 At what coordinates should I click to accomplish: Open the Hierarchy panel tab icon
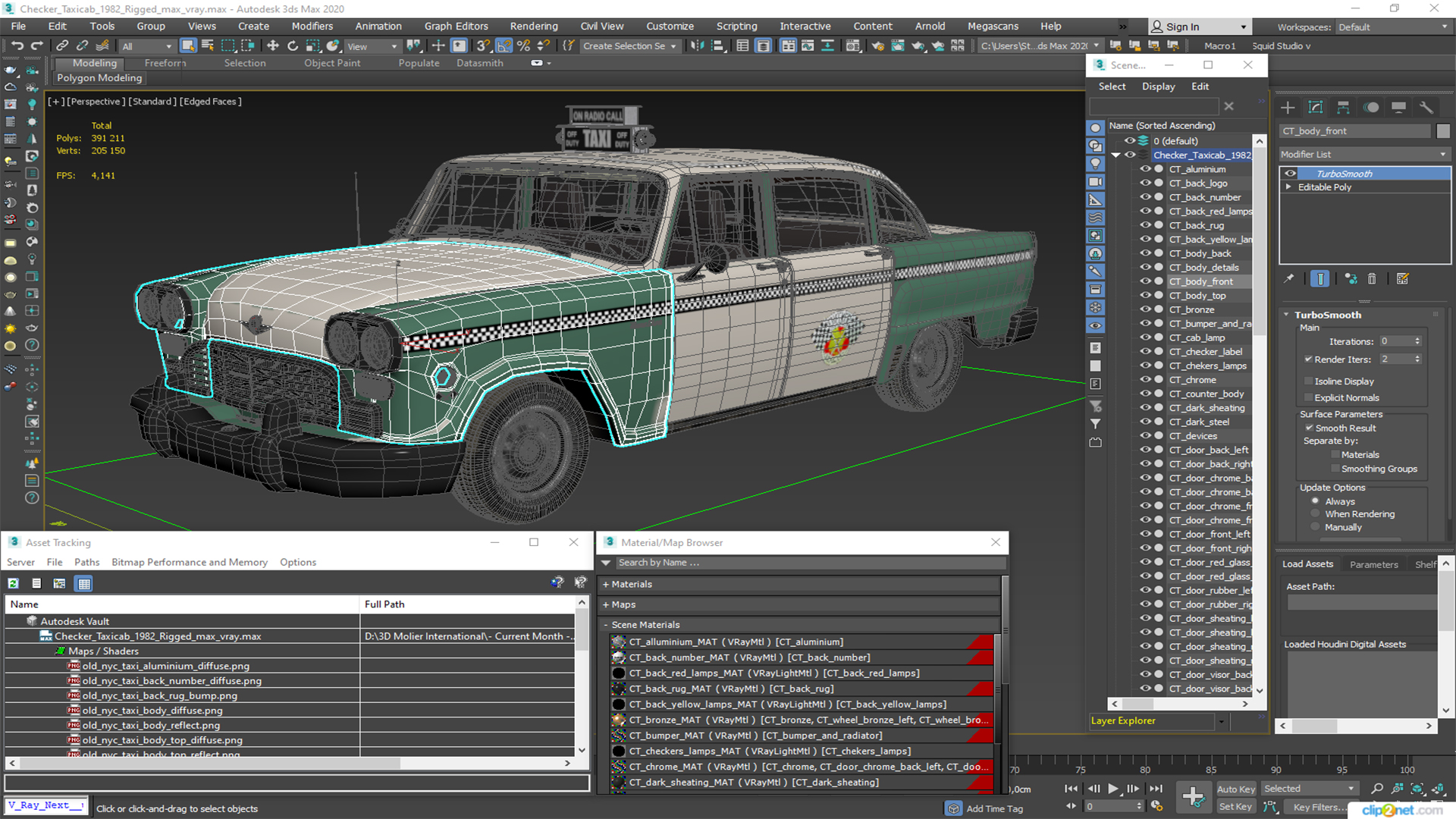point(1343,108)
